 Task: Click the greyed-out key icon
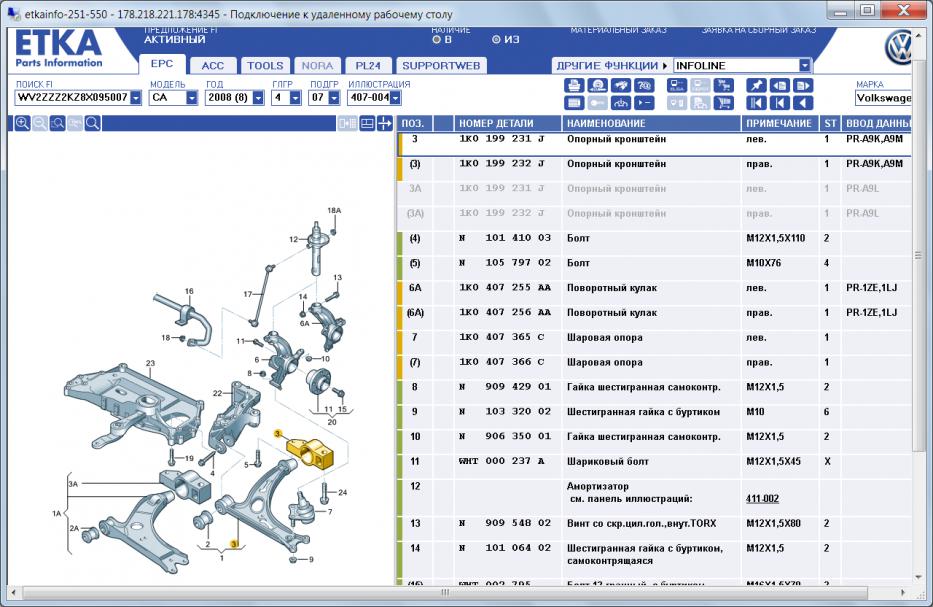(x=597, y=103)
